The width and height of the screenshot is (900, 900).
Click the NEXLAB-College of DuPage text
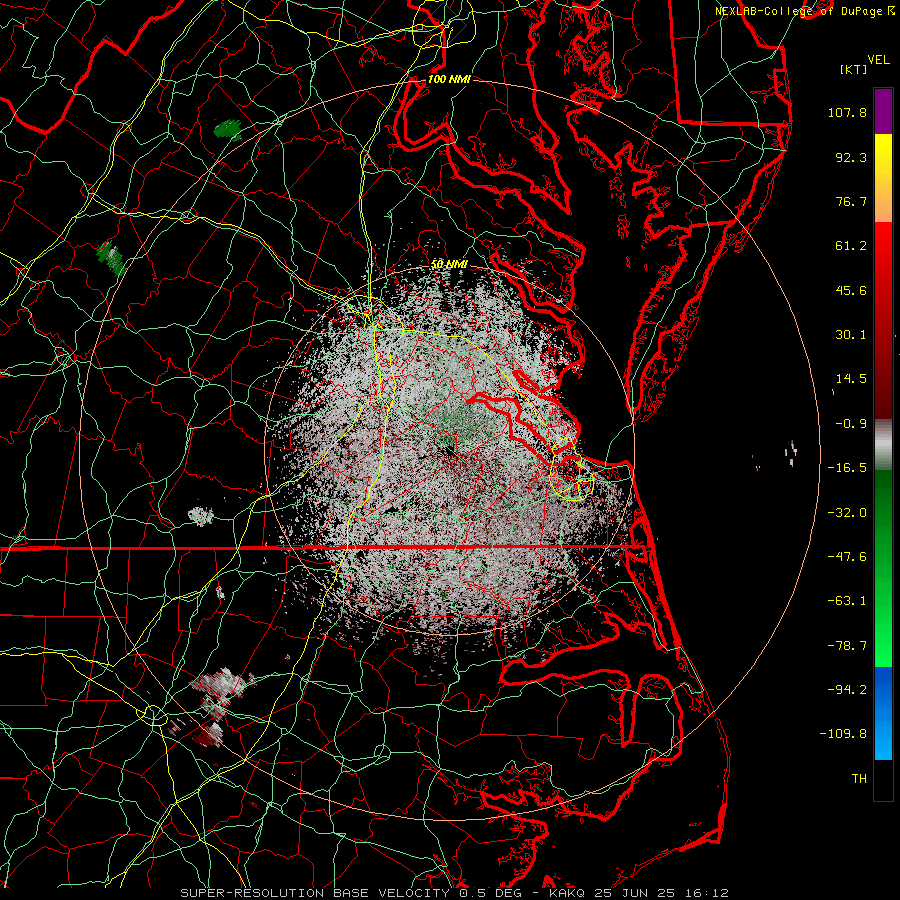tap(798, 11)
